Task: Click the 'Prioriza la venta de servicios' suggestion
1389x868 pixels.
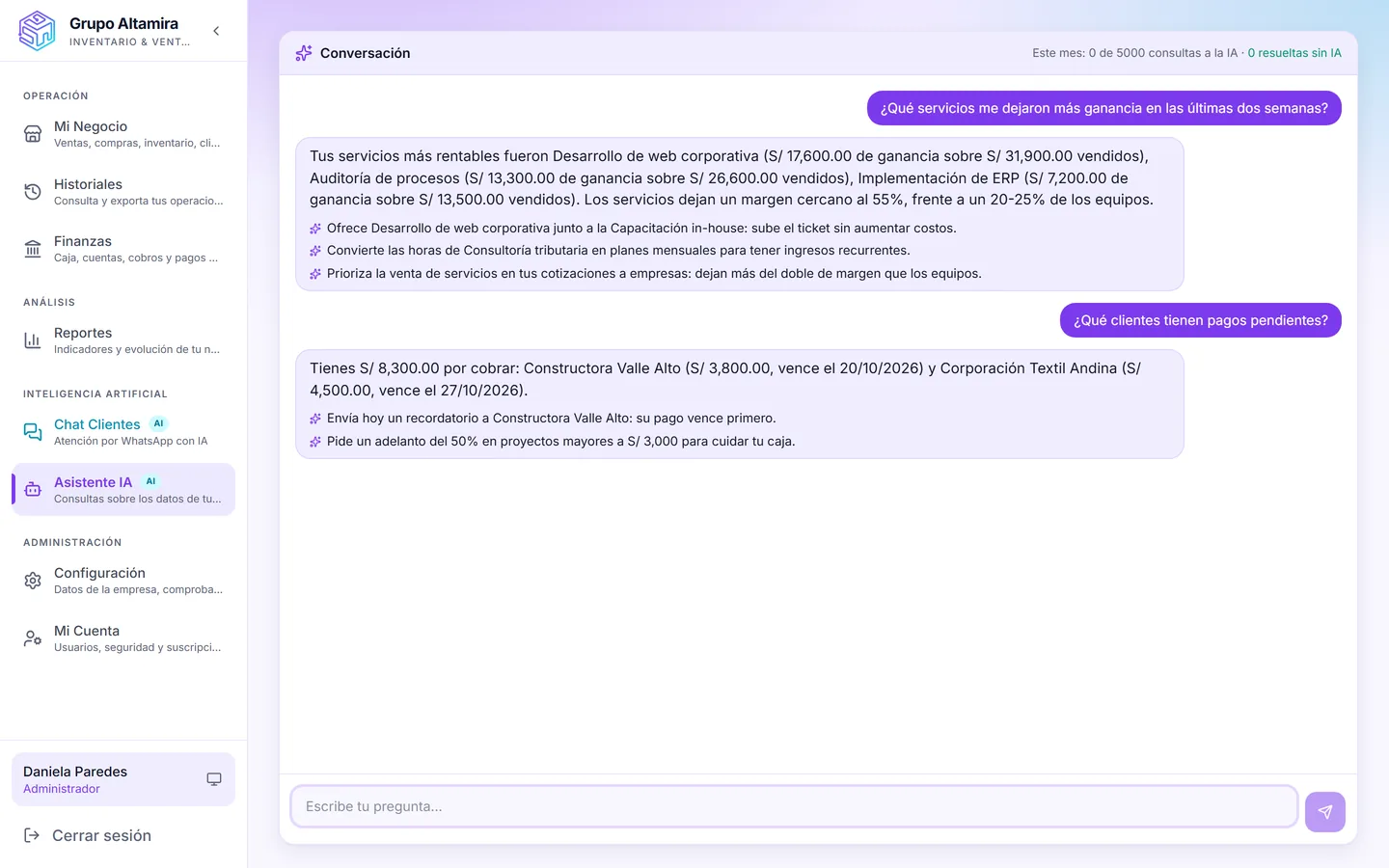Action: (654, 274)
